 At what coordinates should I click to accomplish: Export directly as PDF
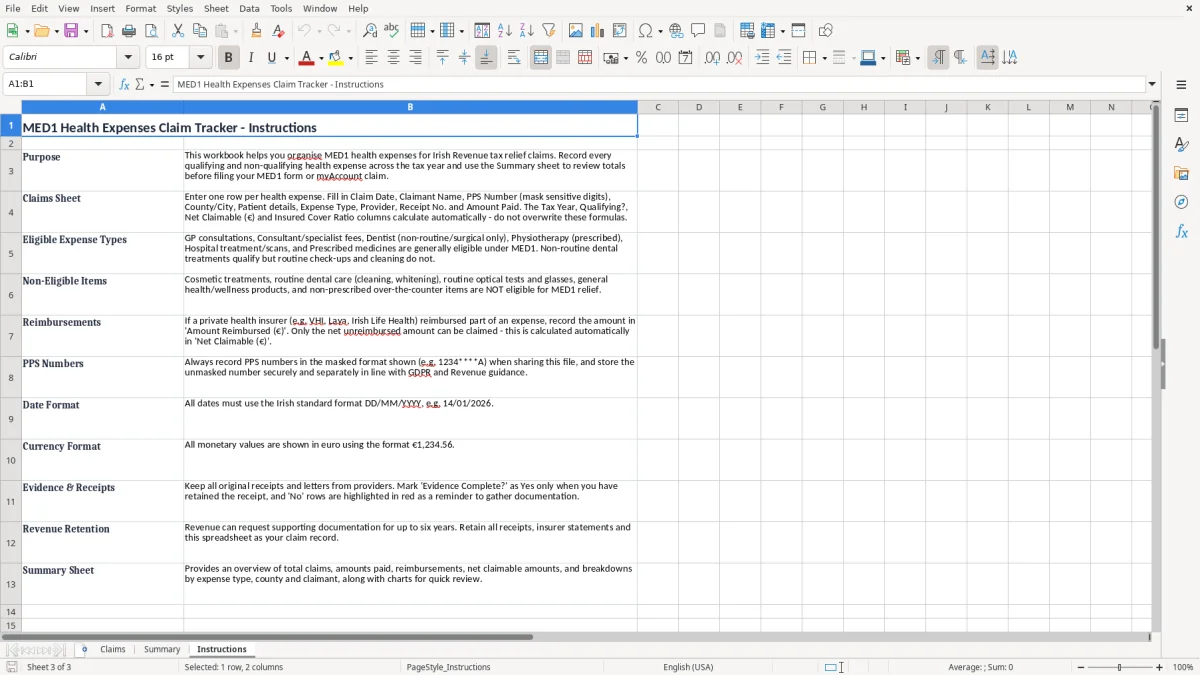pos(107,31)
